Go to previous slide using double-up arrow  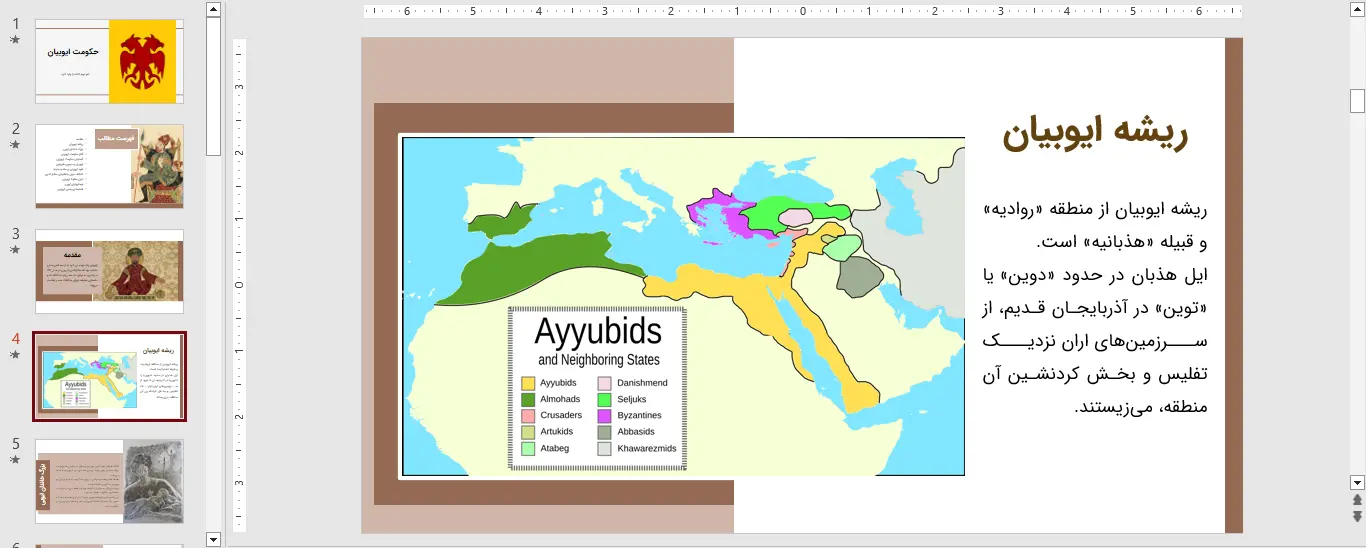(1357, 500)
